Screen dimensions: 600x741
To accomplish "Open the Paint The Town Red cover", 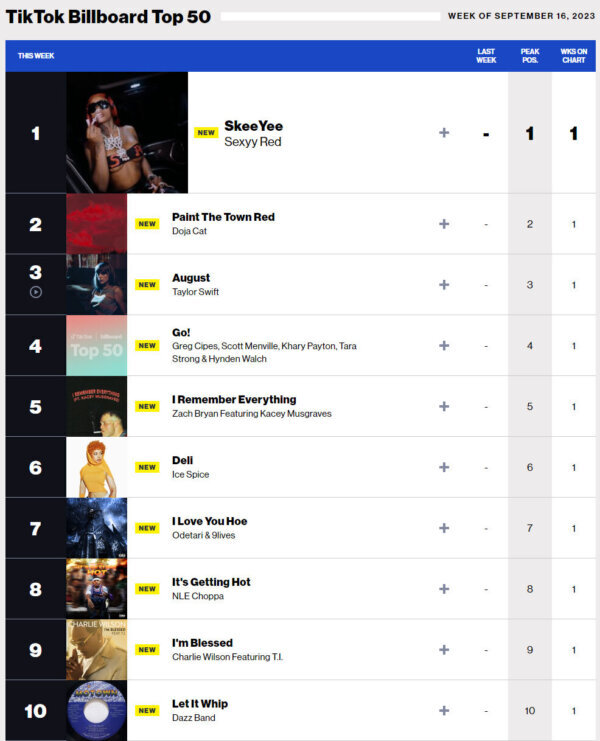I will (96, 224).
